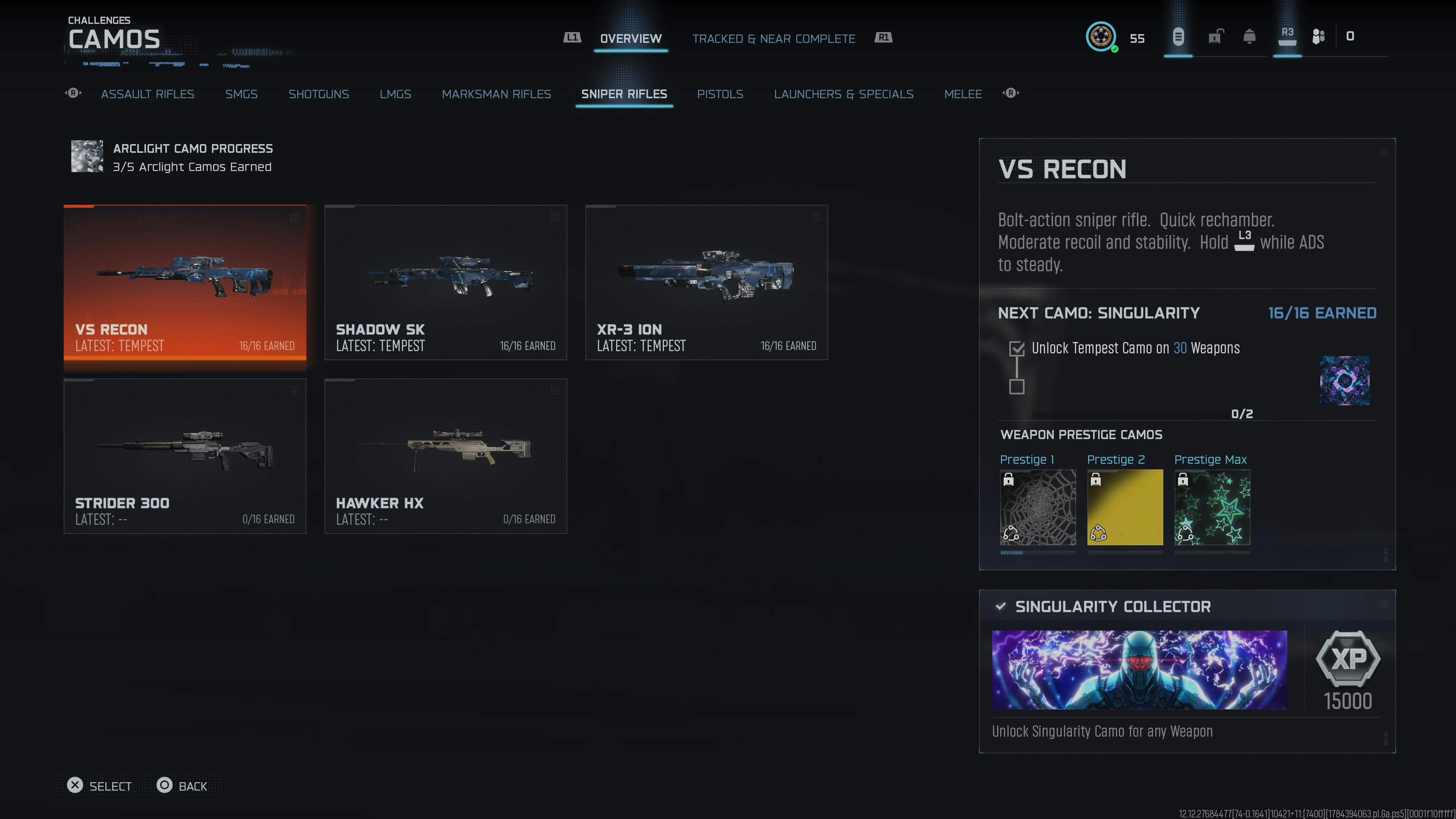Open the notifications bell icon
Screen dimensions: 1456x819
pos(1249,37)
